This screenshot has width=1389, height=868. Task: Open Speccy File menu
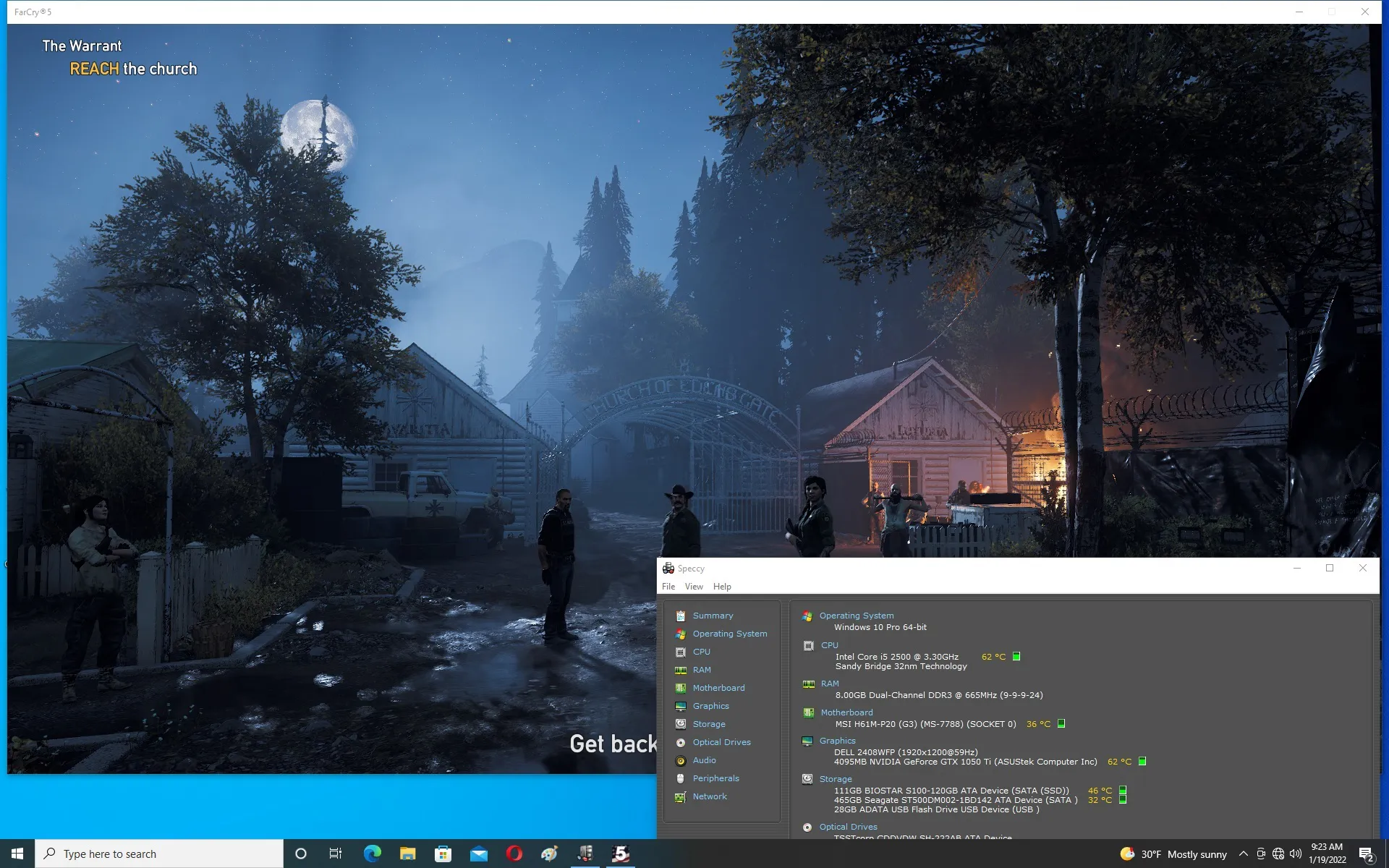coord(668,587)
